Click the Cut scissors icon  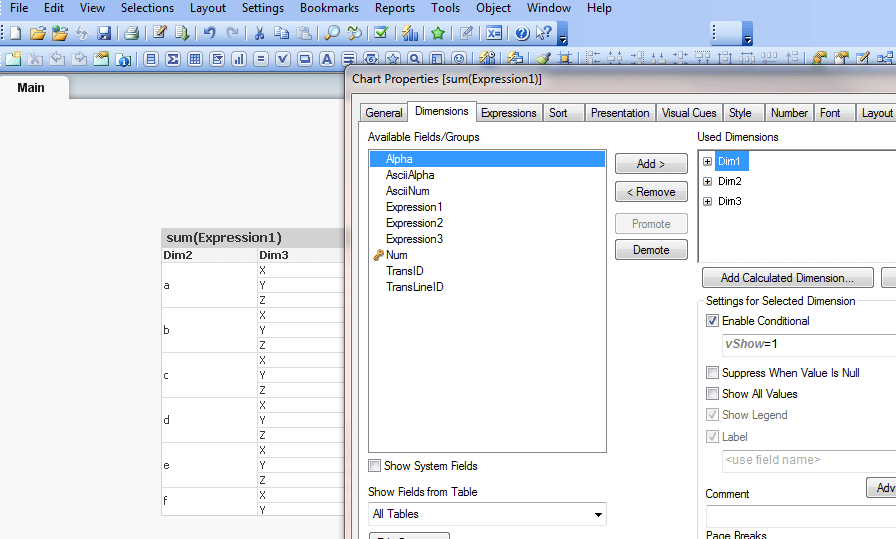(x=259, y=33)
